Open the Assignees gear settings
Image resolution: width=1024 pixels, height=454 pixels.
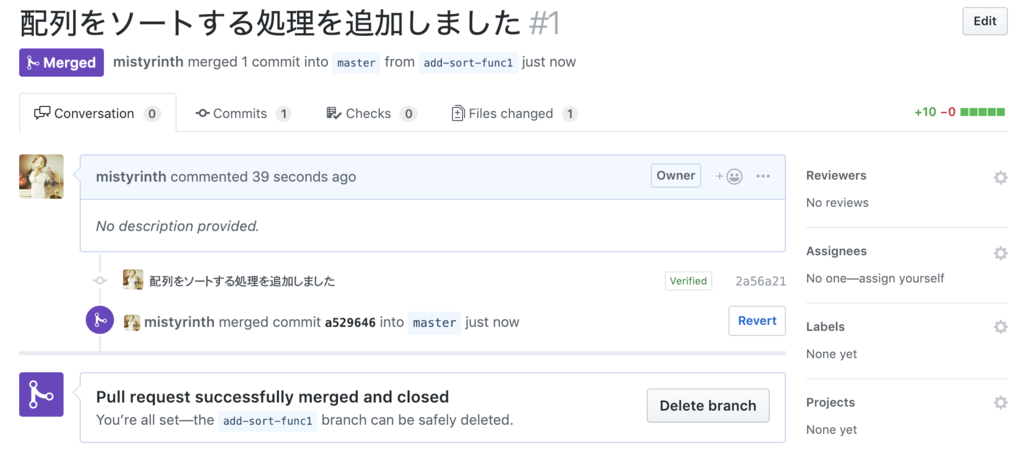point(1000,253)
